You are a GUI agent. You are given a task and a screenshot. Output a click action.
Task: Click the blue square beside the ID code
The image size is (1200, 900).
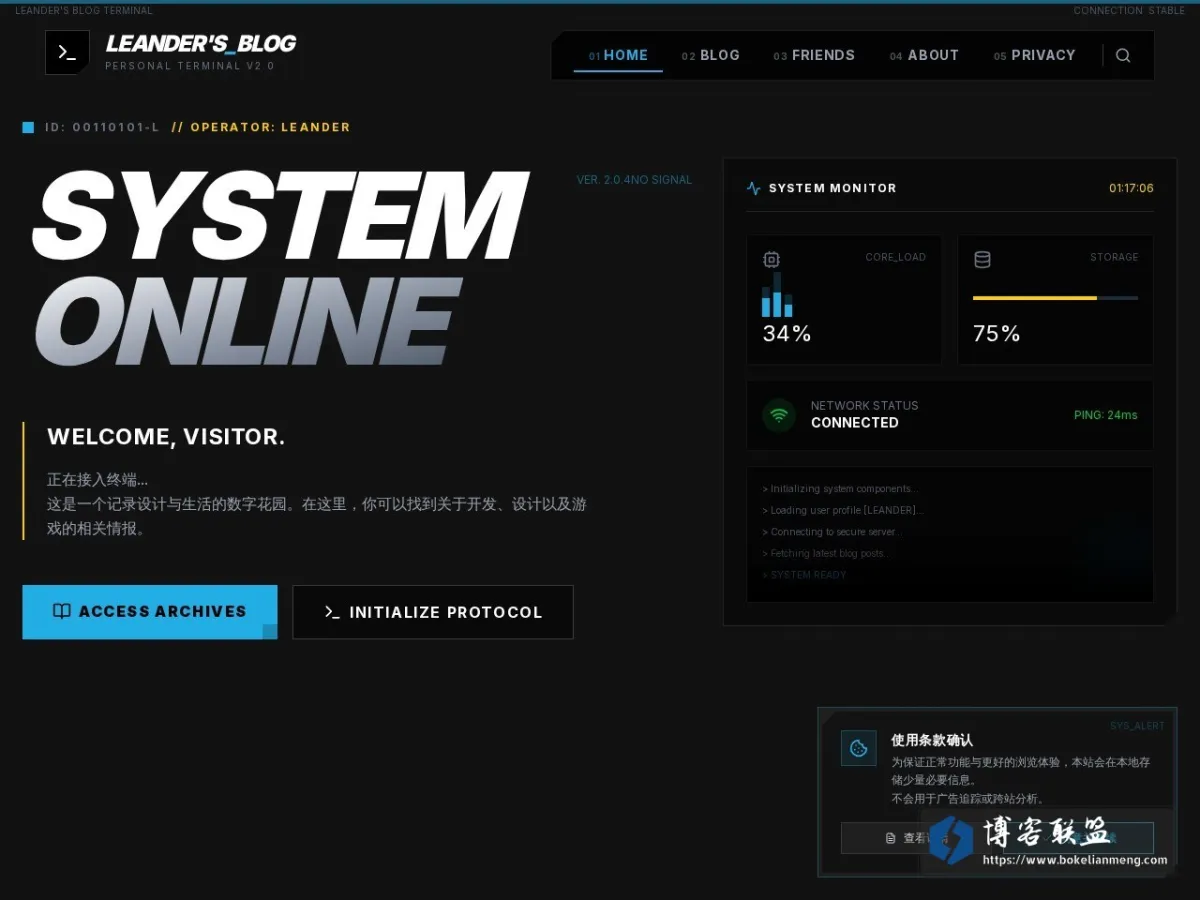(x=28, y=127)
